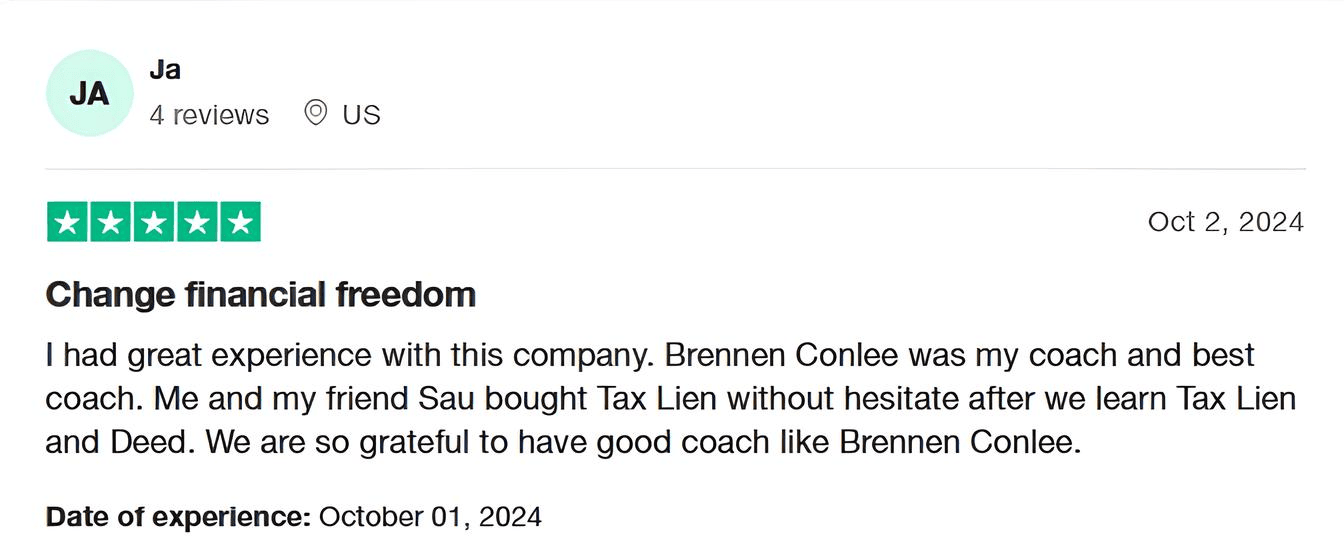Select the "US" country label
The image size is (1344, 560).
tap(361, 115)
